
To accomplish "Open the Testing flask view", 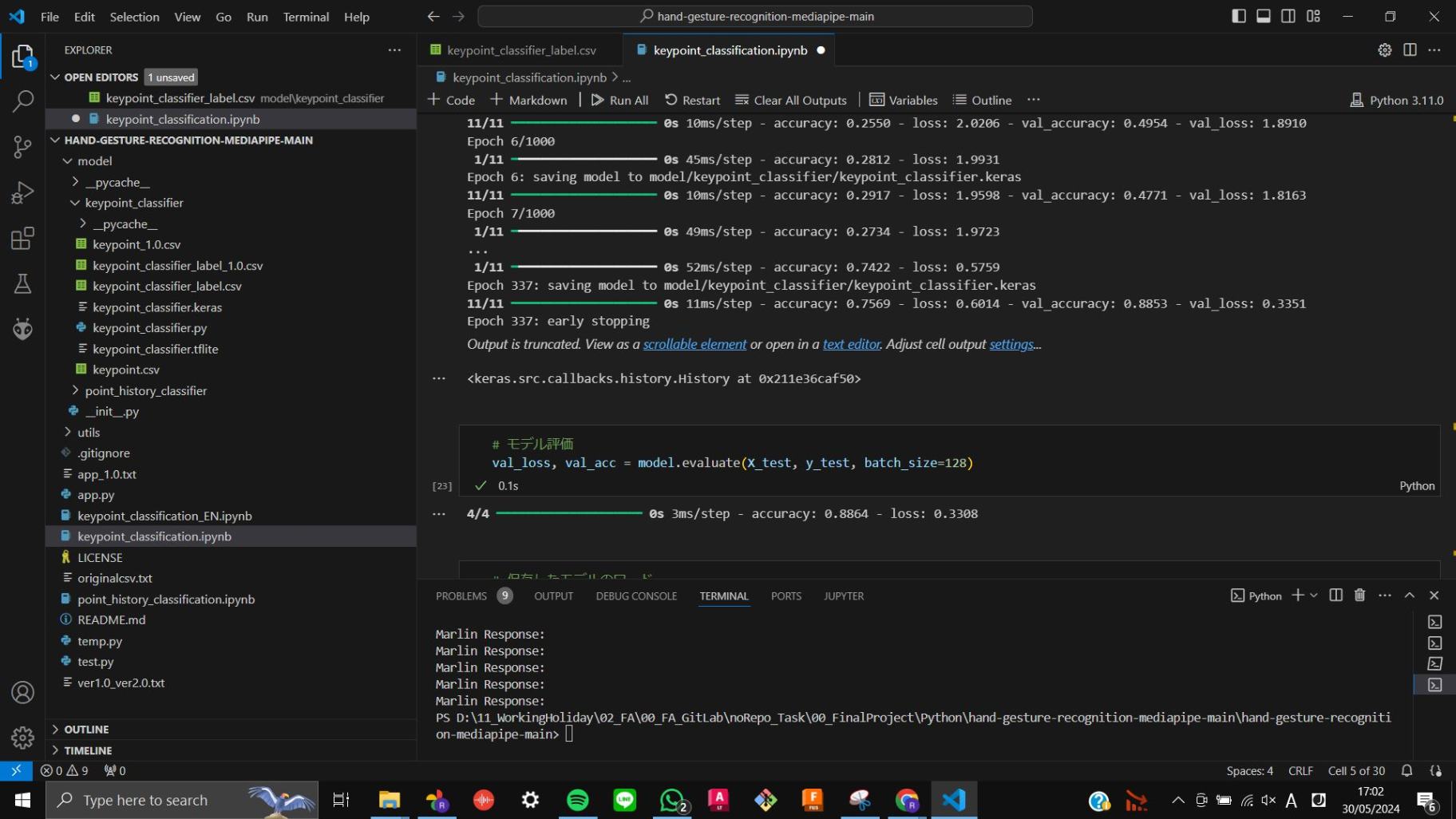I will (x=22, y=283).
